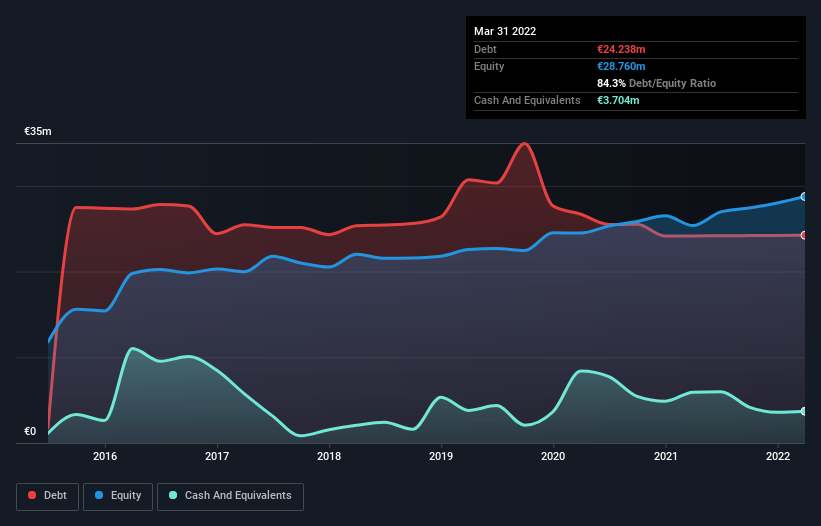
Task: Click the €24.238m debt value
Action: (x=621, y=49)
